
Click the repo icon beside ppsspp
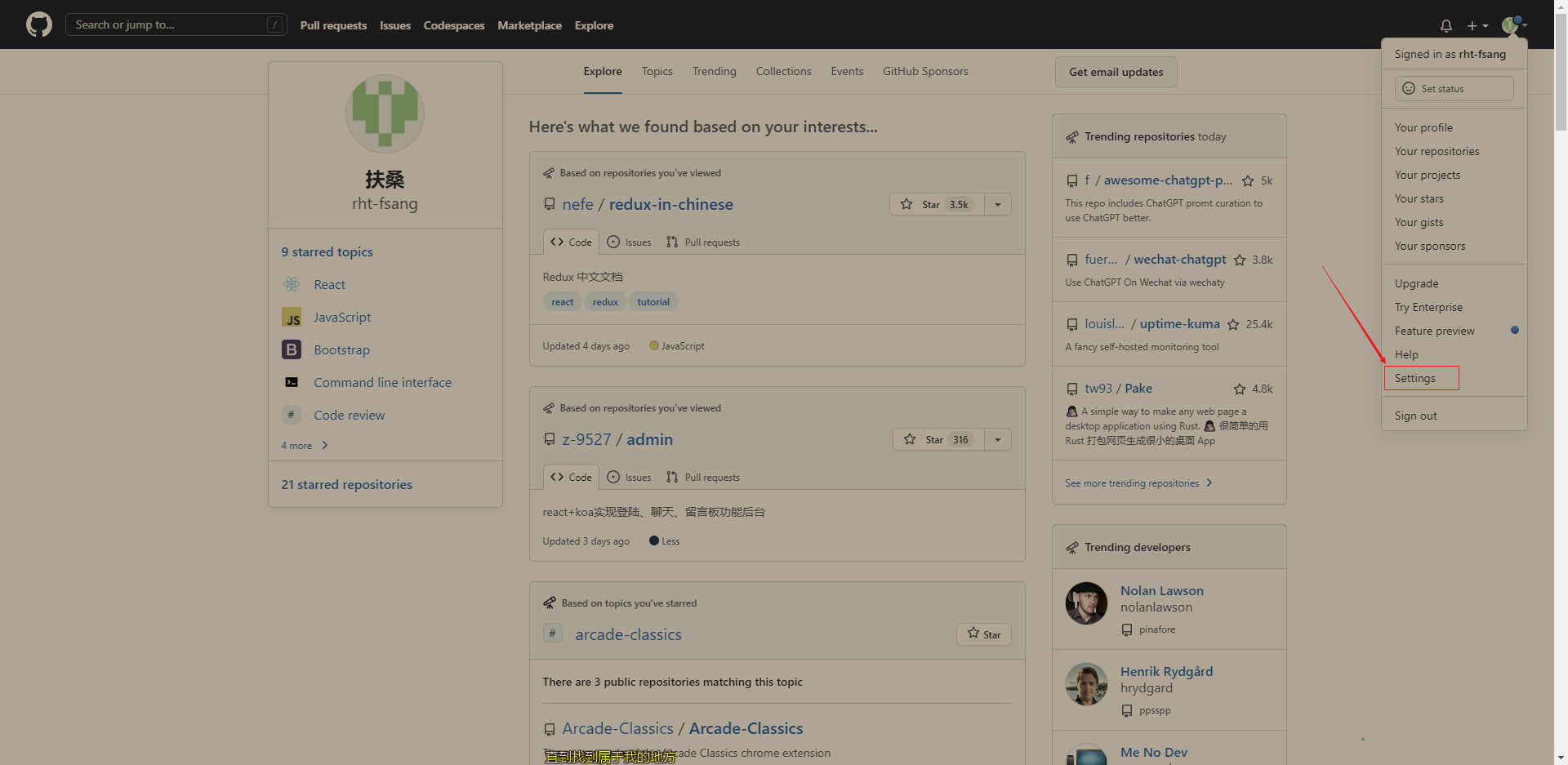coord(1127,710)
